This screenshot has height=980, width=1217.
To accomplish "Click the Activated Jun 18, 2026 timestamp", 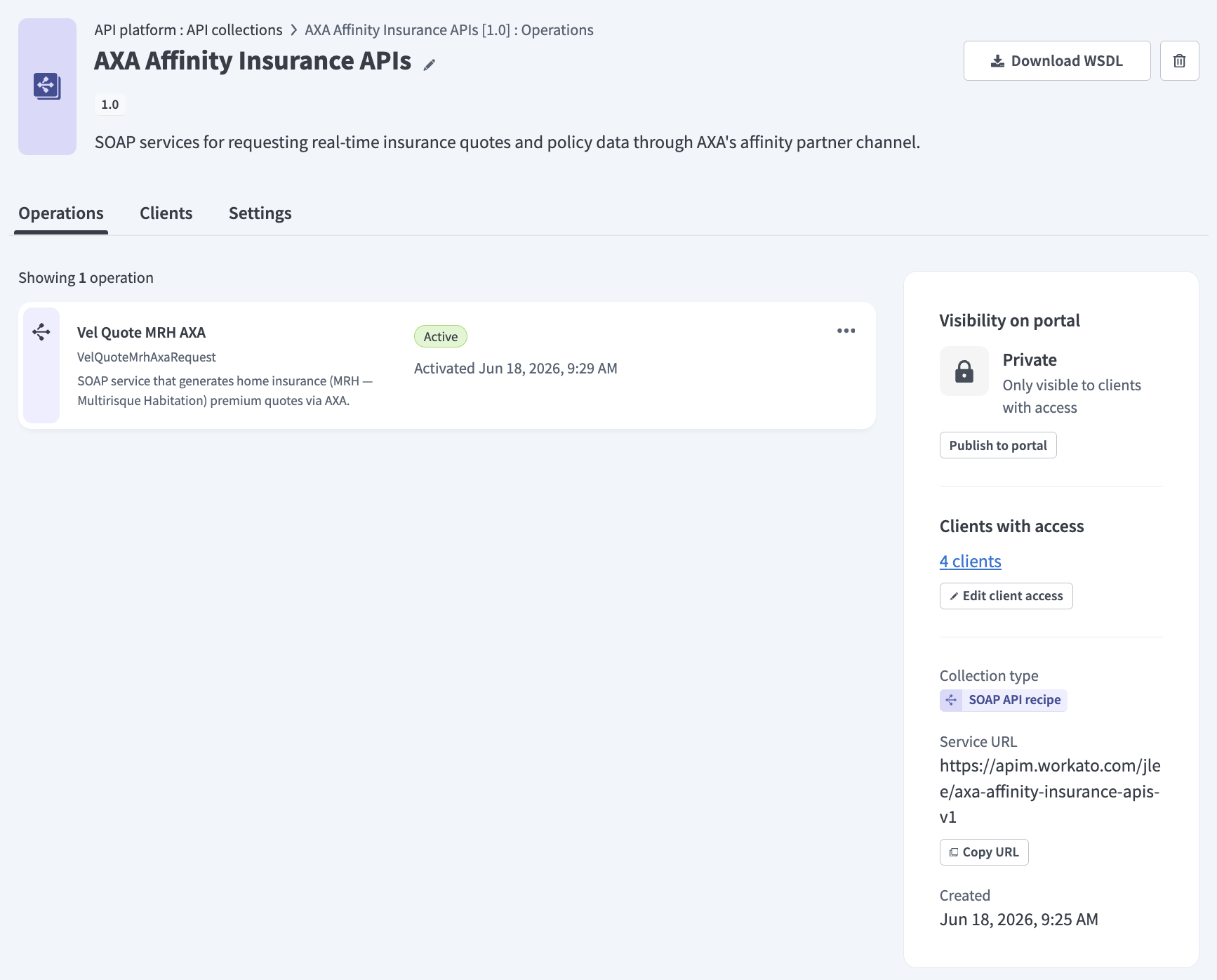I will tap(516, 369).
